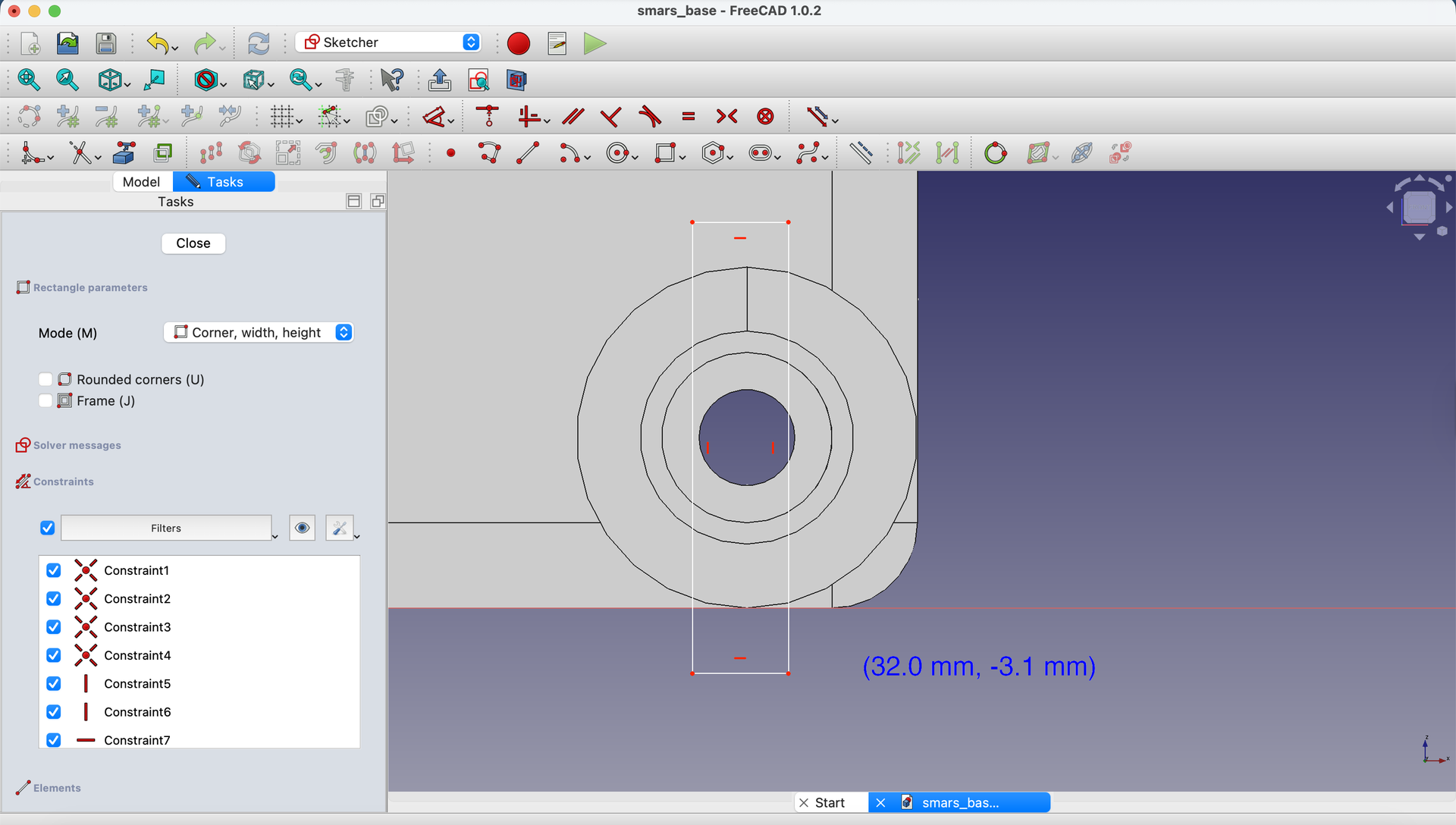Toggle Constraint5 checkbox off
This screenshot has width=1456, height=825.
54,683
